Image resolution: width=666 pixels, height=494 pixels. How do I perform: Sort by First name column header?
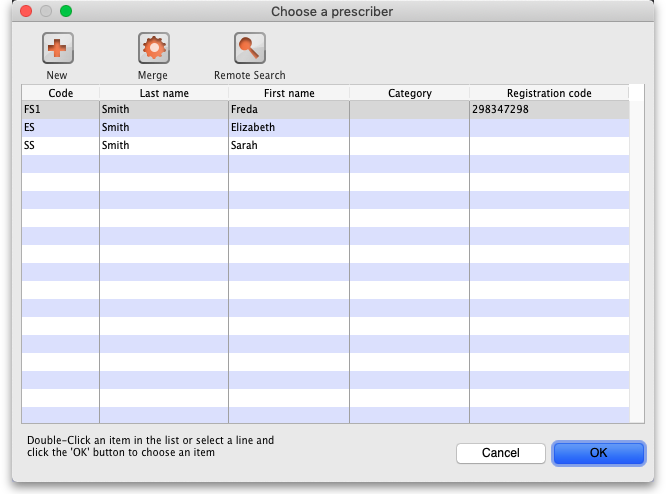(289, 93)
